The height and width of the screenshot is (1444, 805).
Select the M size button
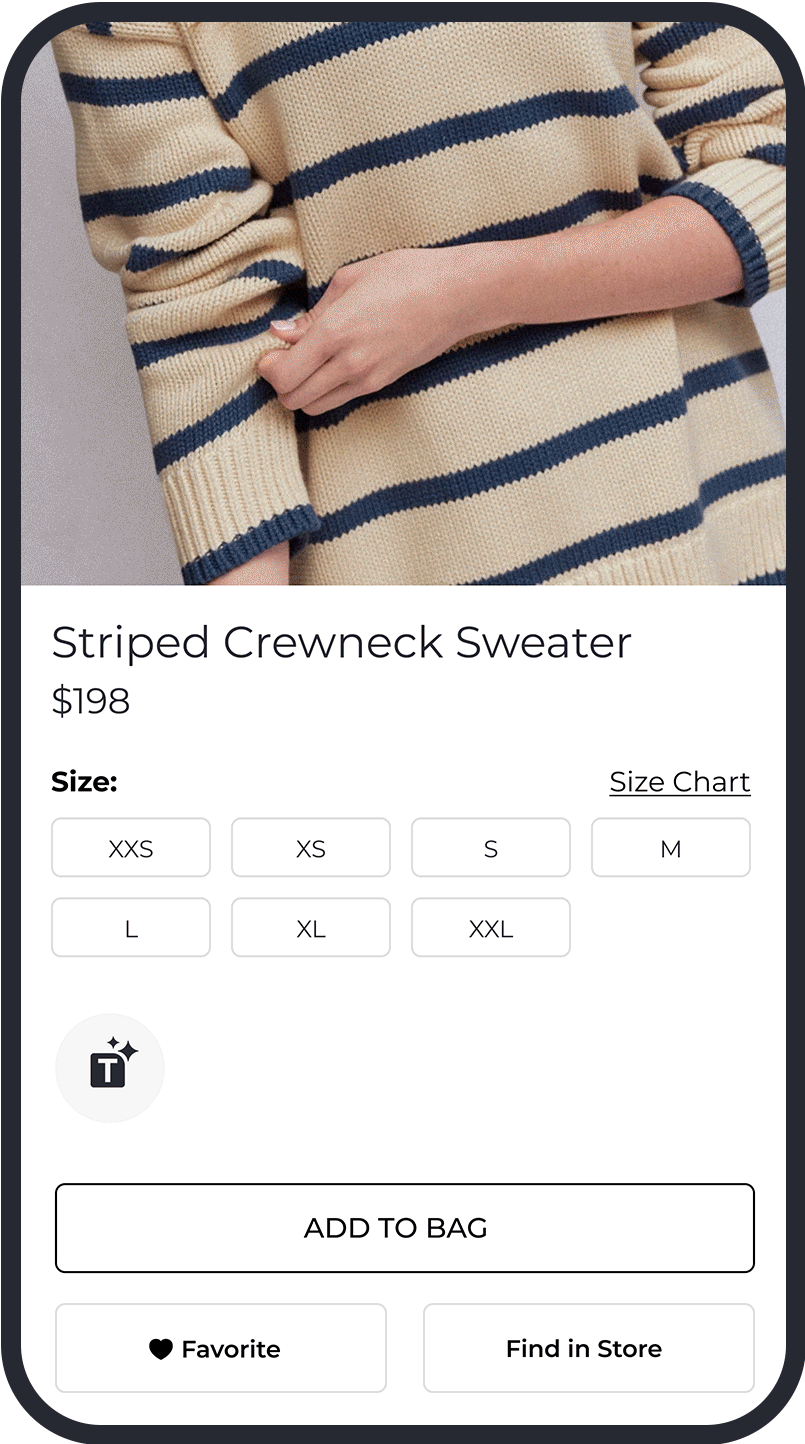coord(671,848)
